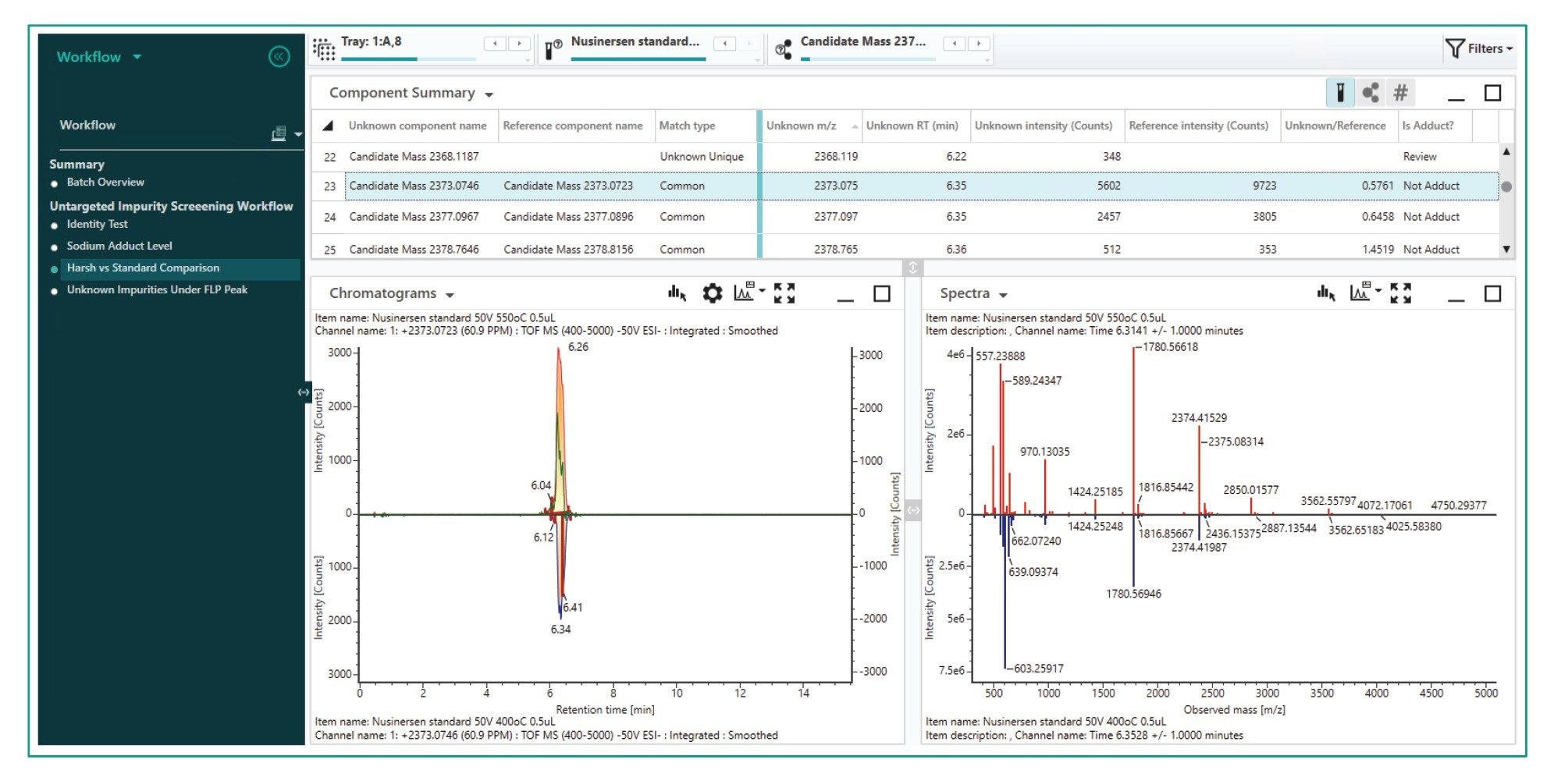Open the Filters menu
The width and height of the screenshot is (1561, 784).
(x=1479, y=48)
